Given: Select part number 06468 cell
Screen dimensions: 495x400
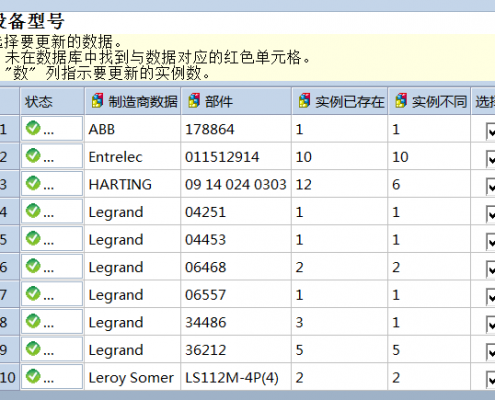Looking at the screenshot, I should (236, 267).
